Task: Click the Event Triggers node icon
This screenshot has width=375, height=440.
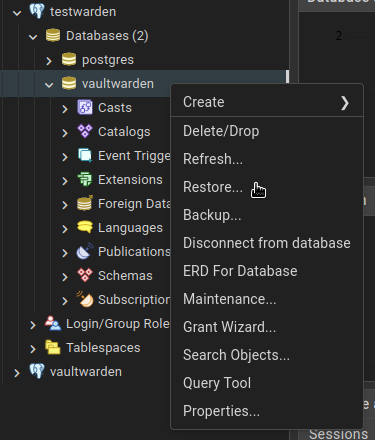Action: pyautogui.click(x=85, y=155)
